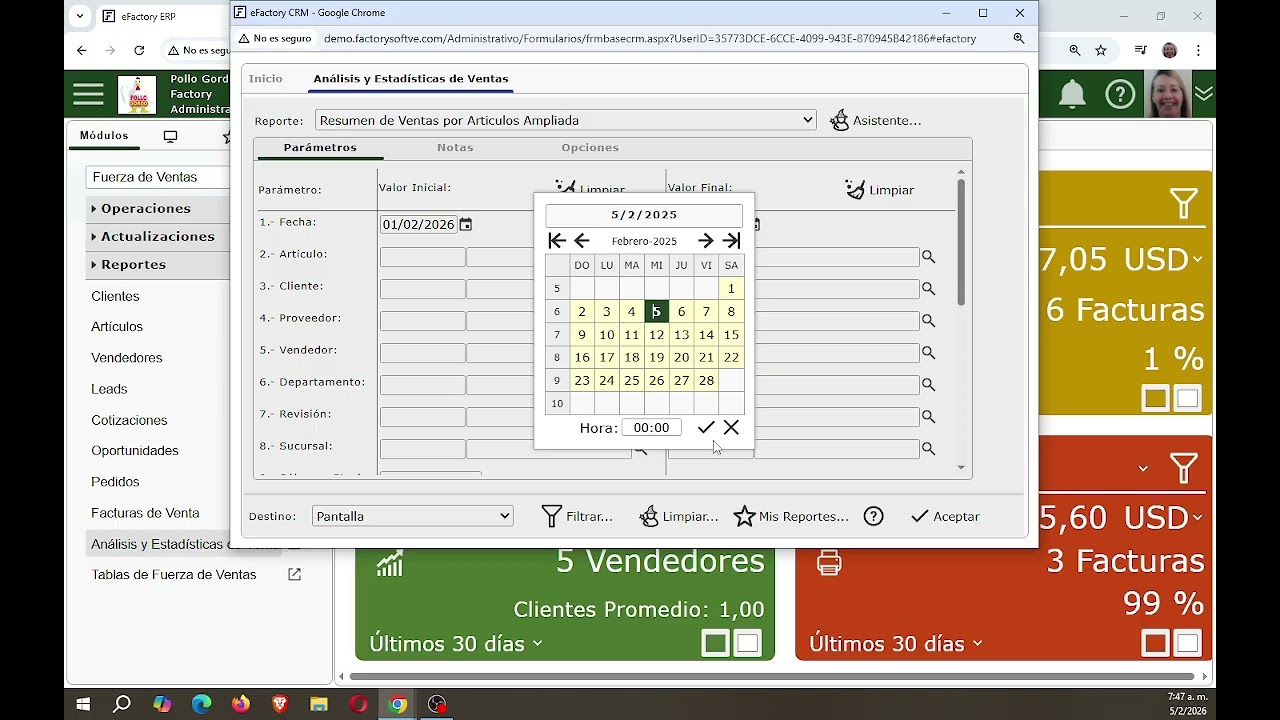Click Aceptar button
The width and height of the screenshot is (1280, 720).
pos(945,516)
